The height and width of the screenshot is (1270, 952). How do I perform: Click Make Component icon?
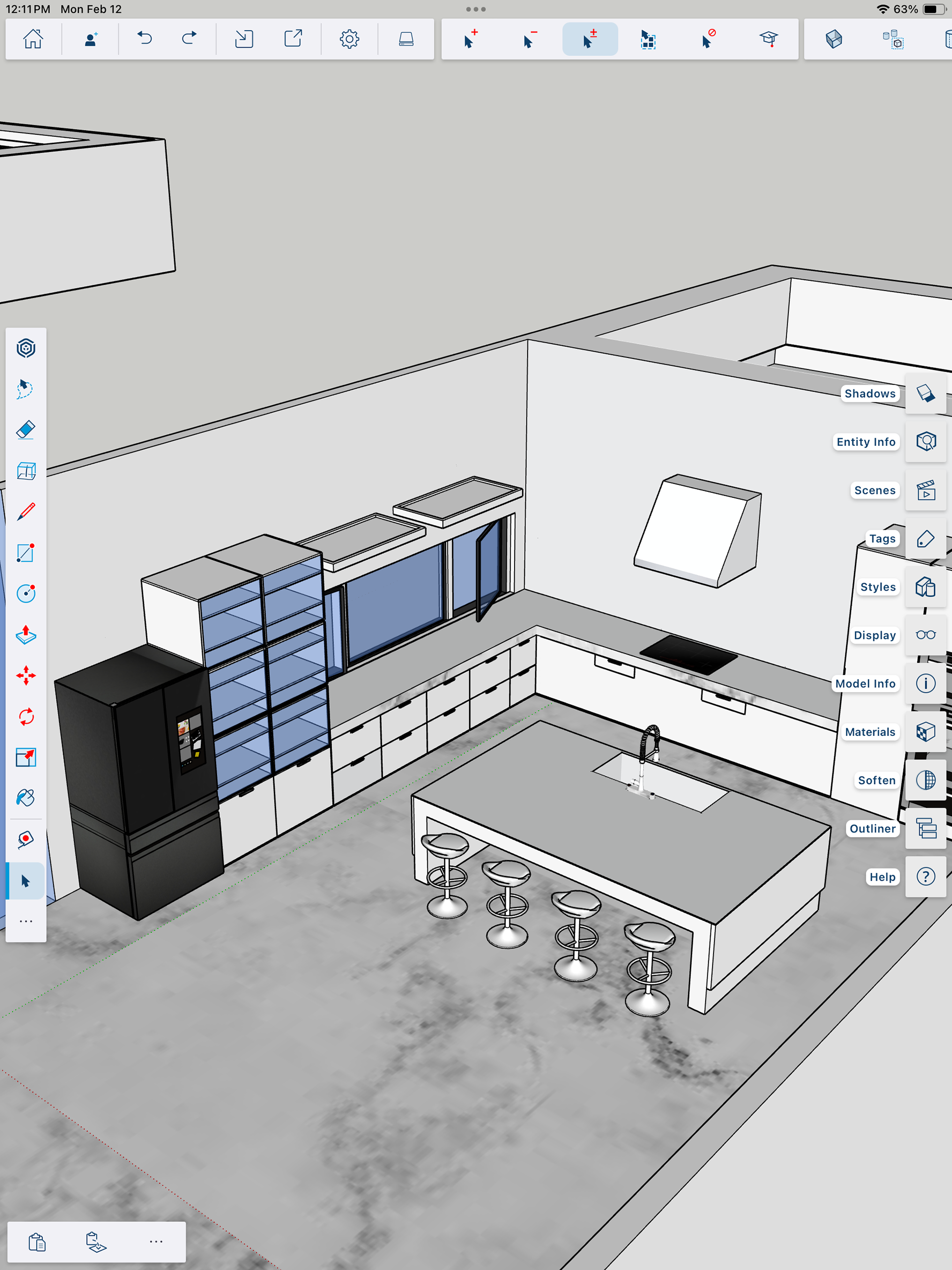tap(893, 39)
